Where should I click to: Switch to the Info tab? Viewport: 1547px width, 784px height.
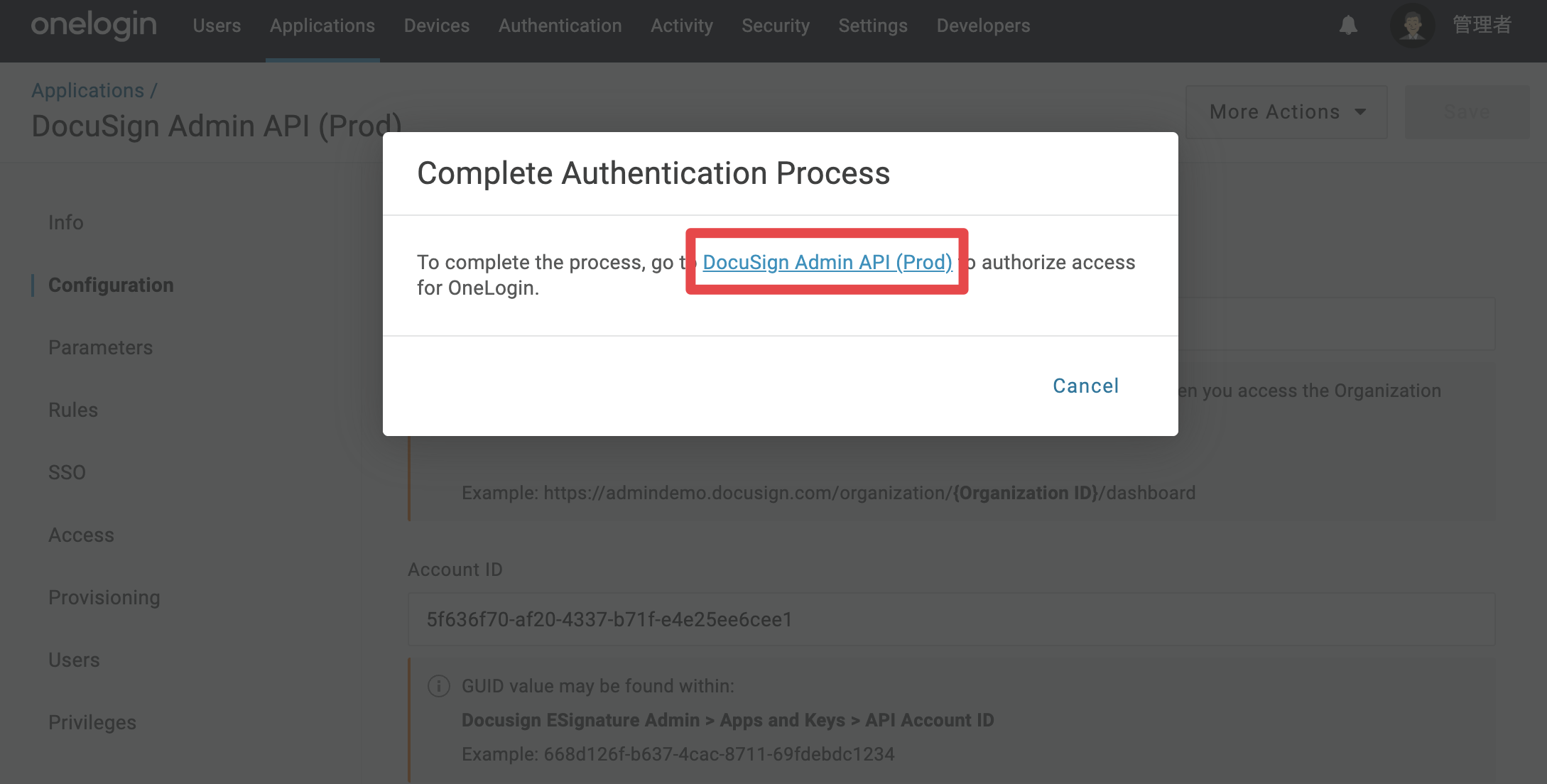(66, 222)
